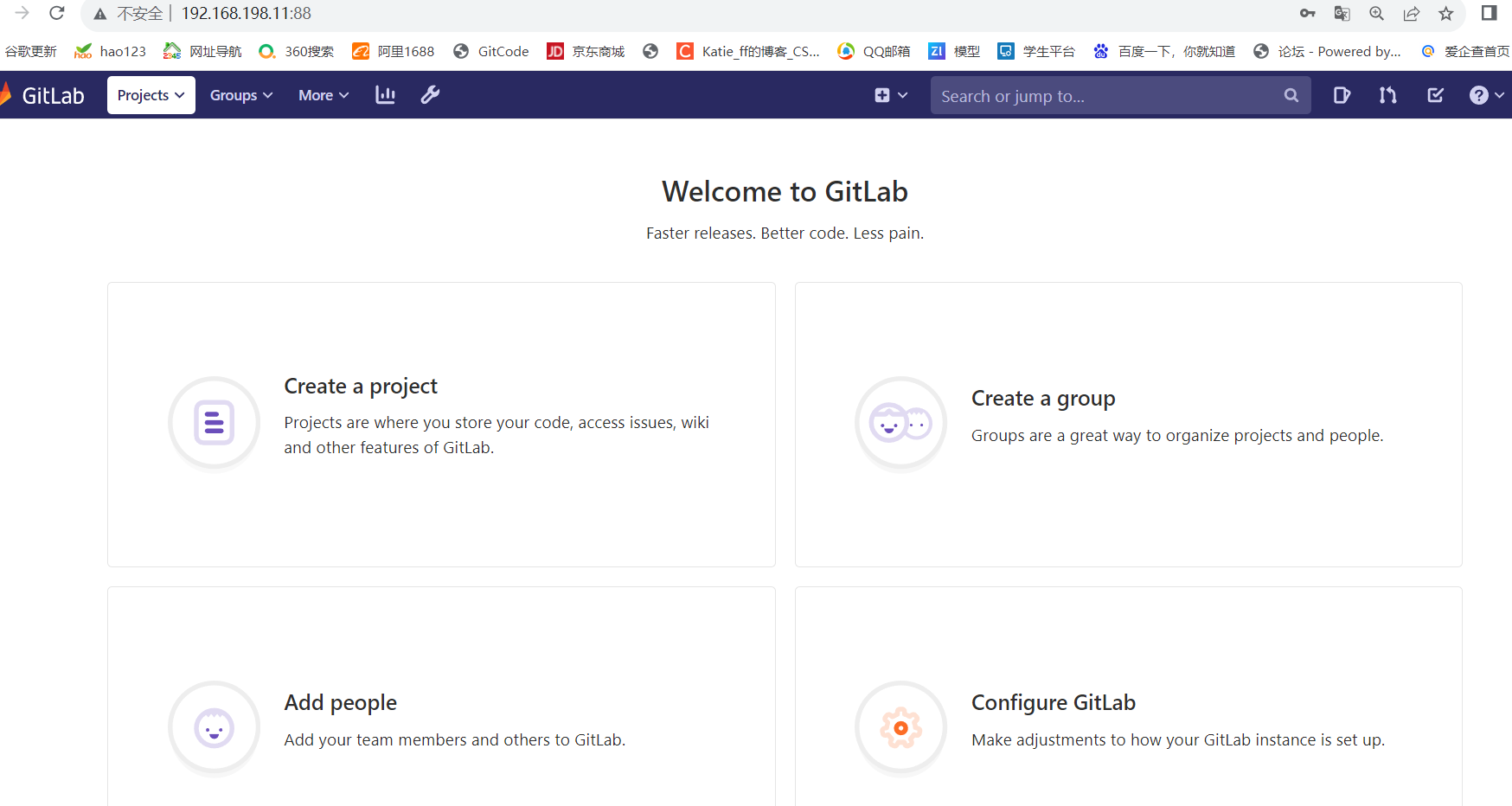The image size is (1512, 806).
Task: Click the Add people heading
Action: point(340,702)
